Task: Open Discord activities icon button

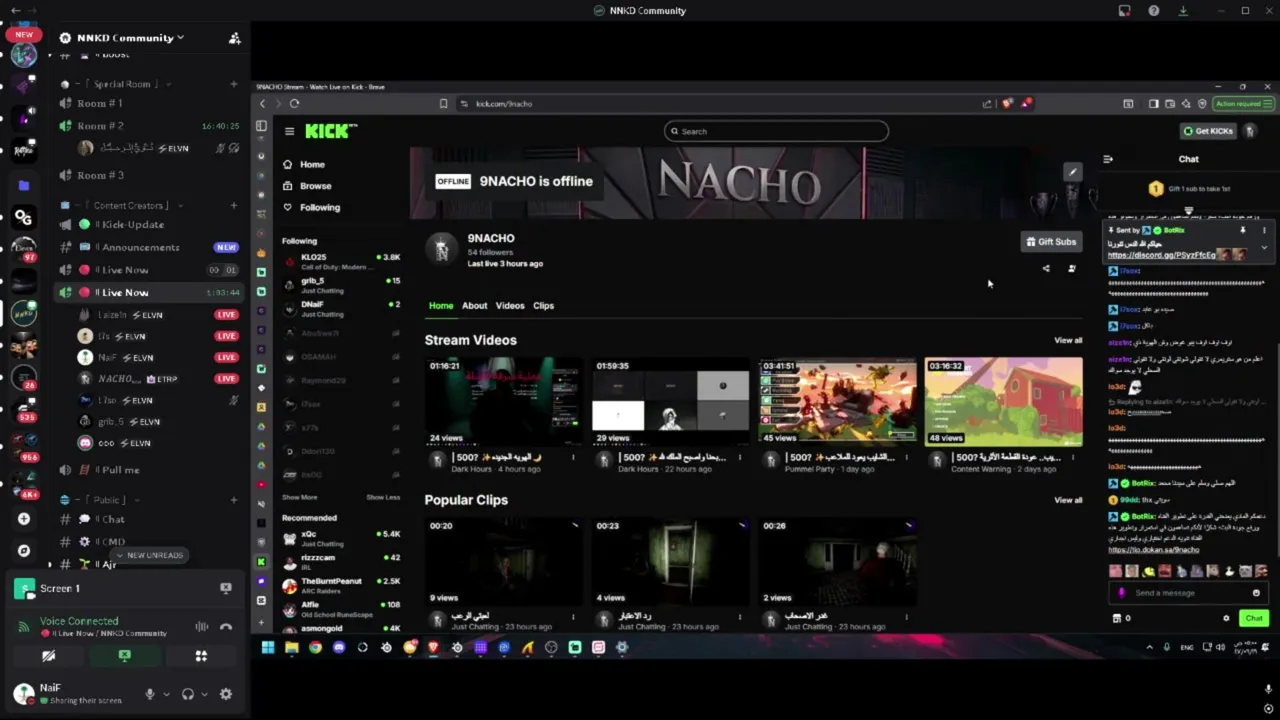Action: (201, 656)
